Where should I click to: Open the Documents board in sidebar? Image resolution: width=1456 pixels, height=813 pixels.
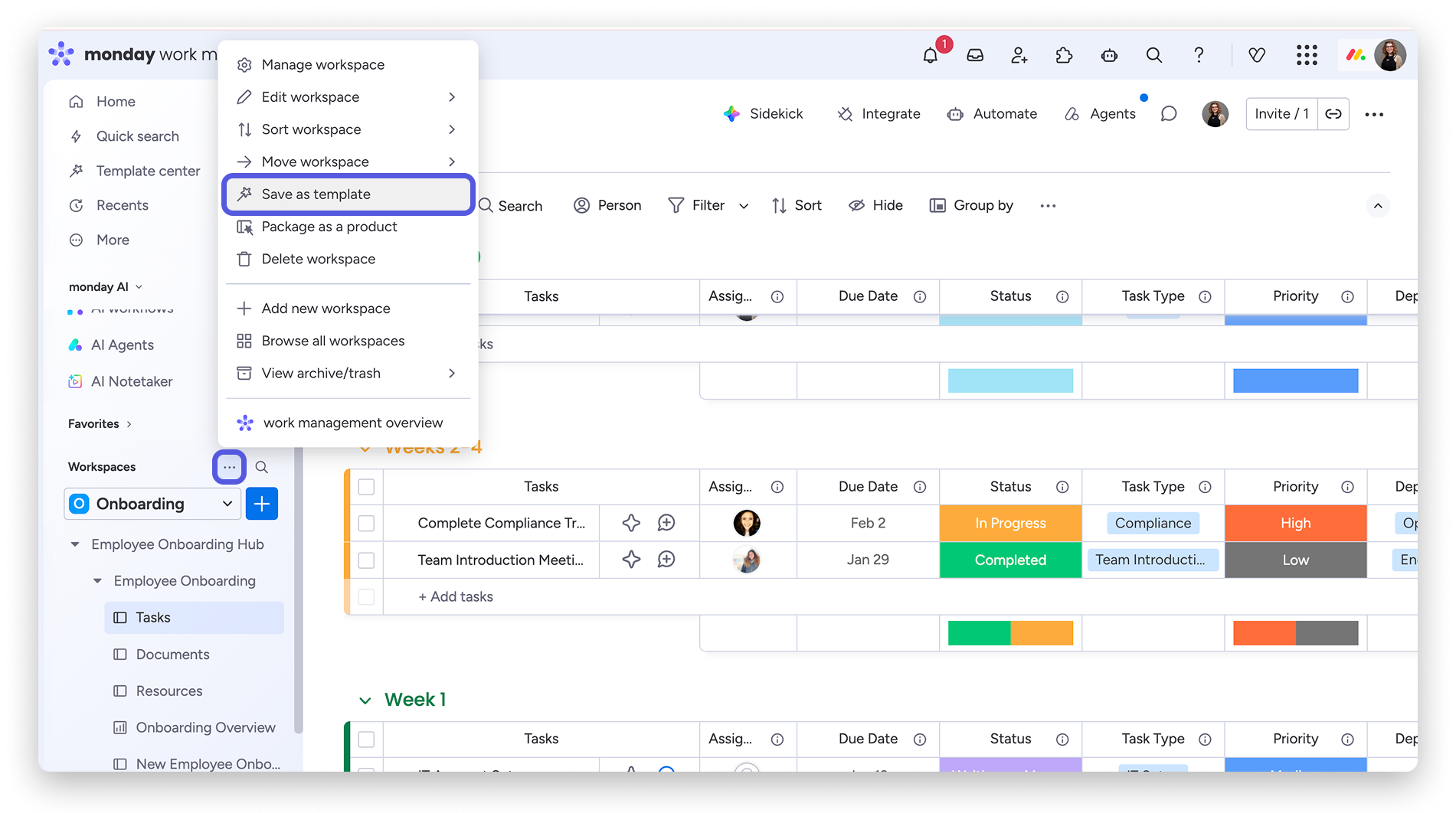pyautogui.click(x=172, y=655)
